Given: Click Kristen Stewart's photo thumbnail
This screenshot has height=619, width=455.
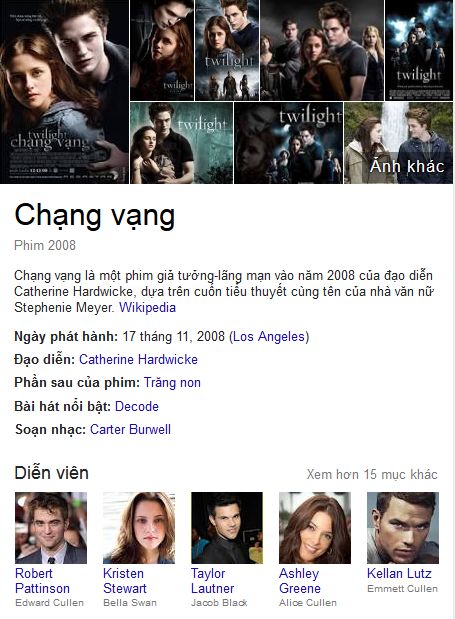Looking at the screenshot, I should tap(139, 528).
